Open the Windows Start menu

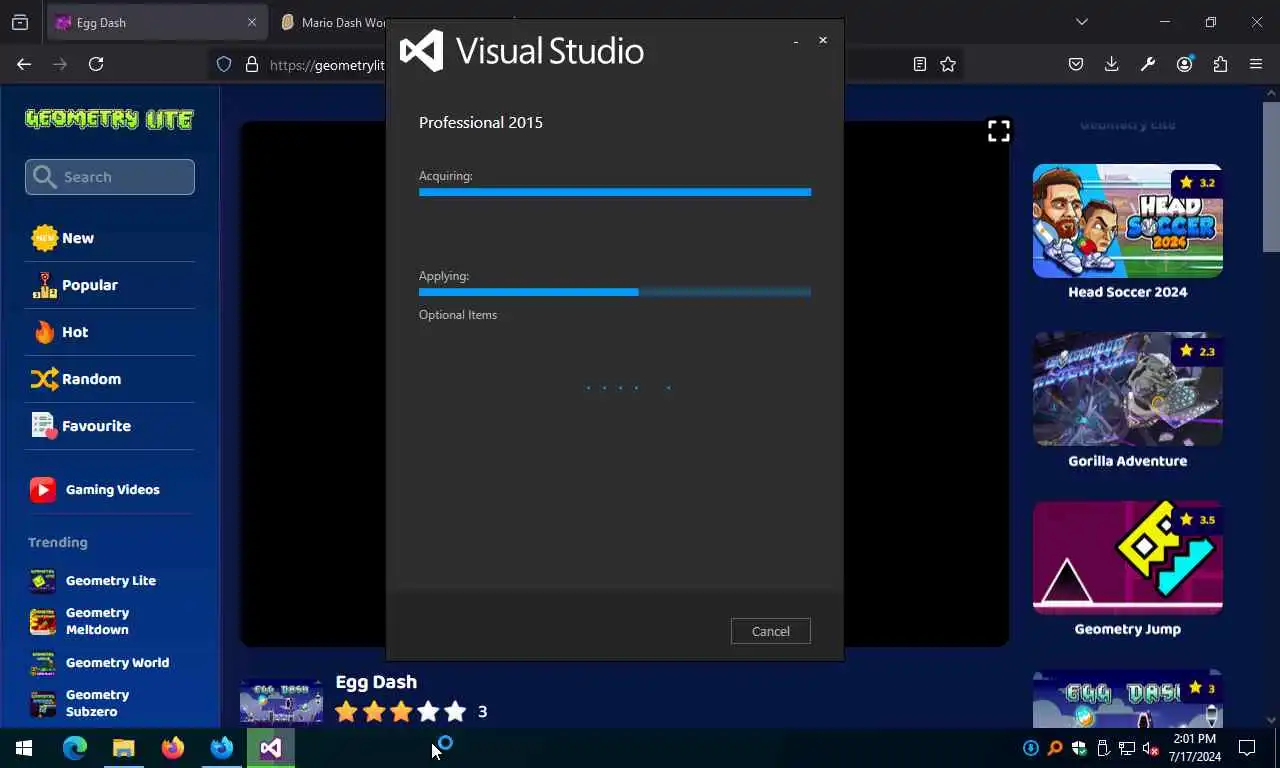point(24,748)
